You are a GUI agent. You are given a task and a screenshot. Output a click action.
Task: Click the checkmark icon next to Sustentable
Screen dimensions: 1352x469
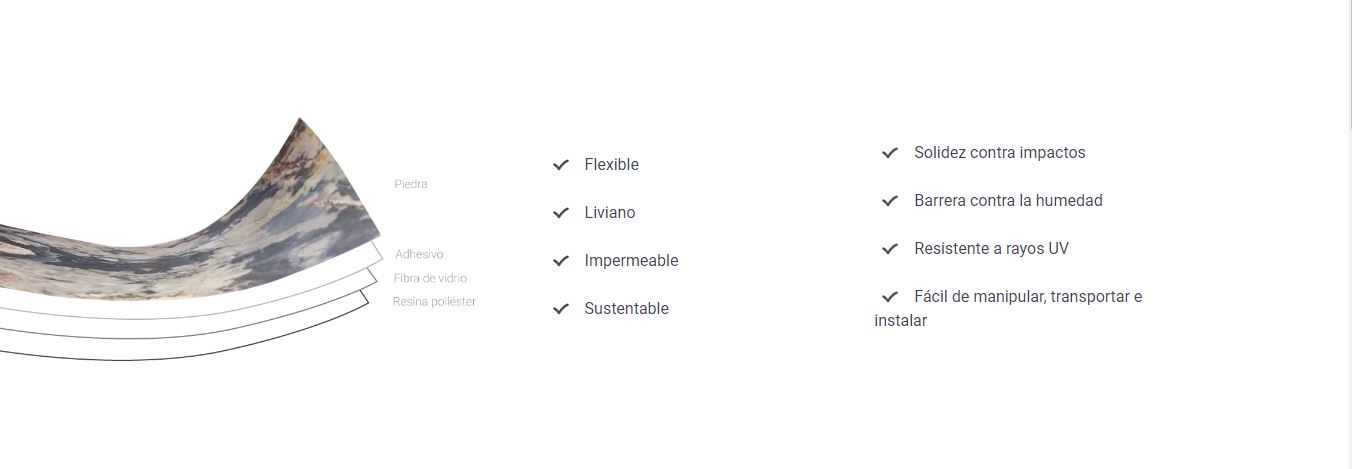[x=561, y=309]
